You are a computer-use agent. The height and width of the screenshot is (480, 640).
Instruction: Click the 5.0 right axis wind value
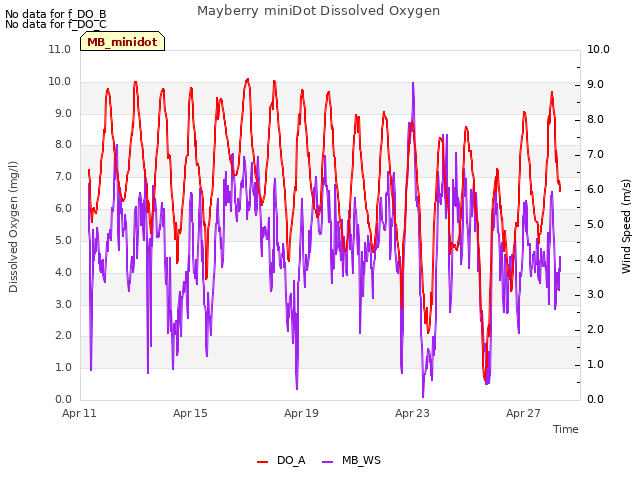pos(595,224)
